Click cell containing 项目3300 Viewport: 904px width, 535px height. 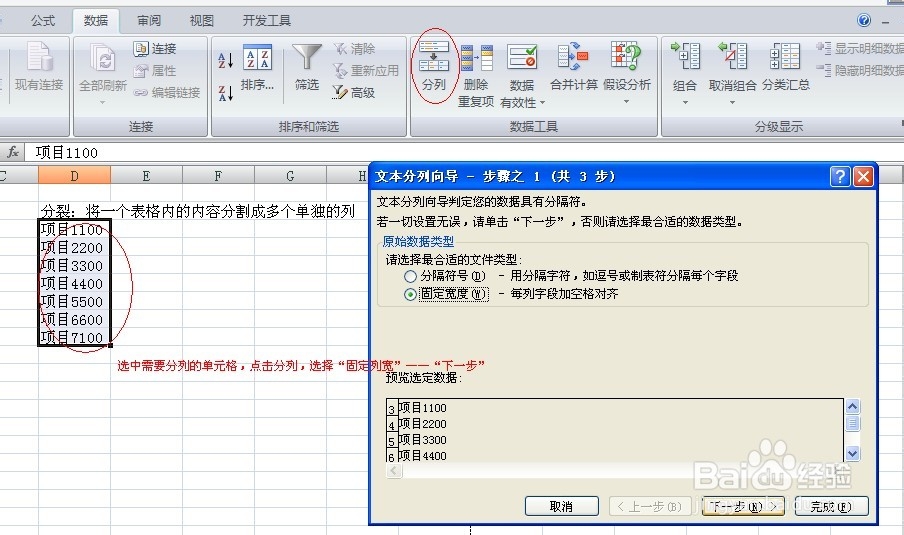(74, 265)
